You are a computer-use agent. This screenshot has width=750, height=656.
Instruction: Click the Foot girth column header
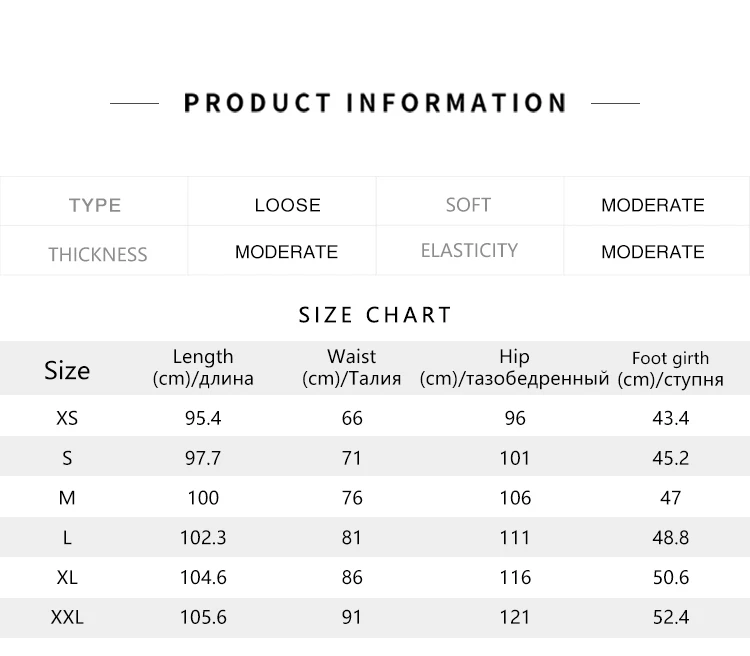(670, 368)
